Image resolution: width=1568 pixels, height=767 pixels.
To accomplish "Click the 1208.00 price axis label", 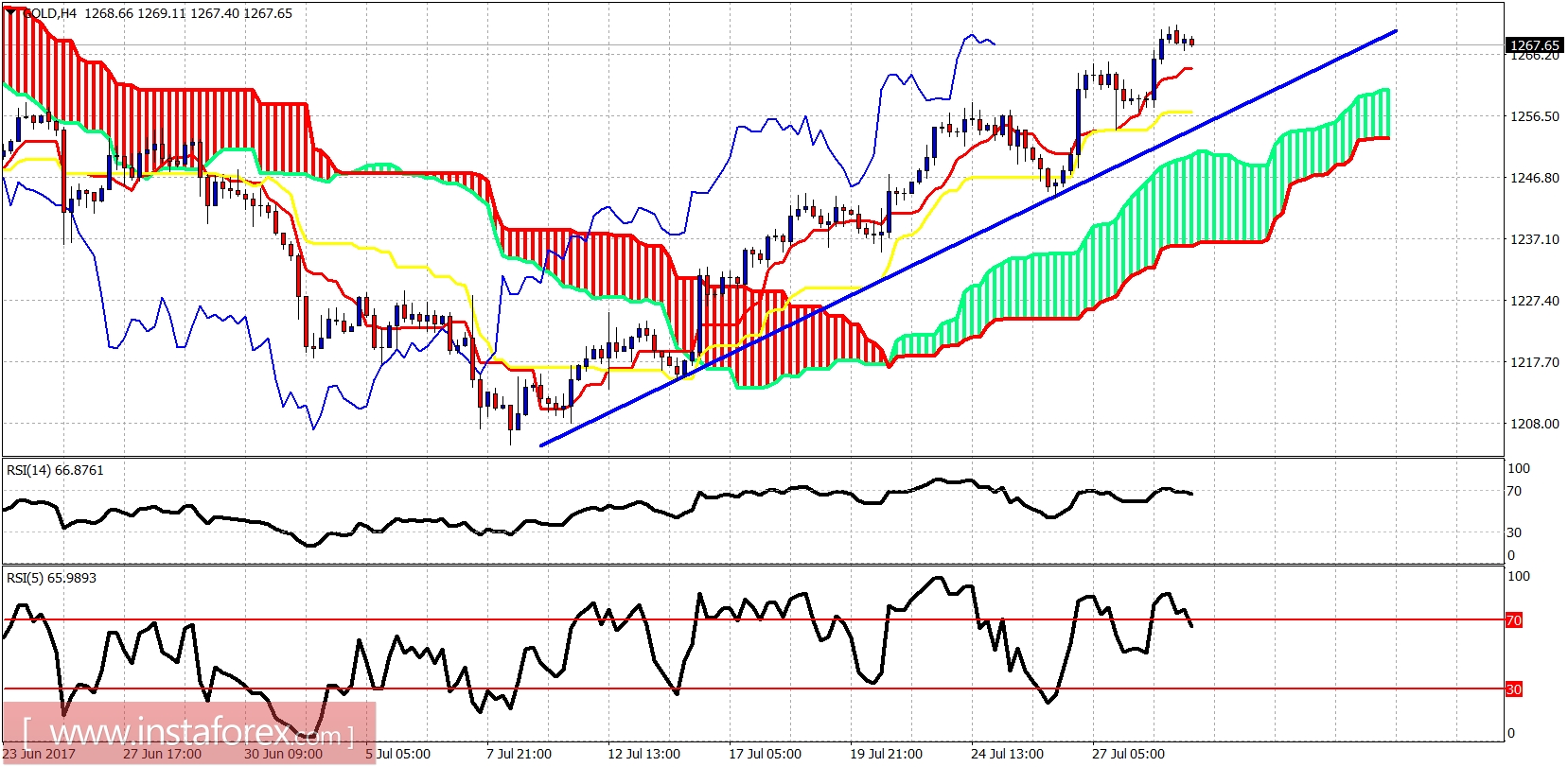I will (1534, 424).
